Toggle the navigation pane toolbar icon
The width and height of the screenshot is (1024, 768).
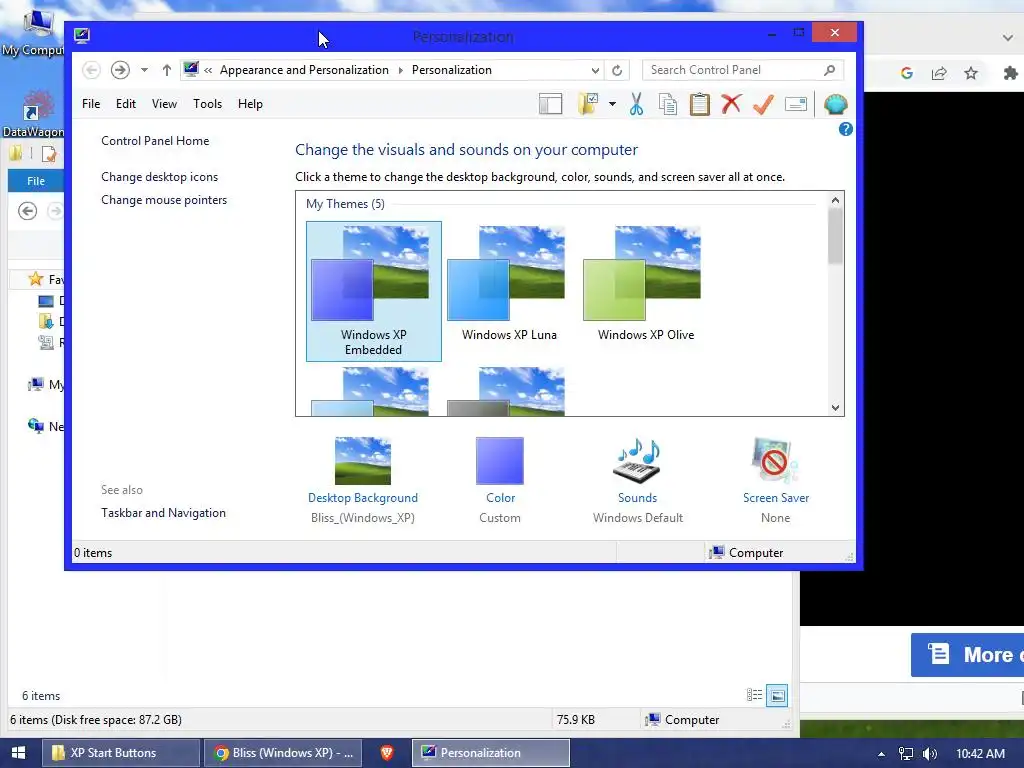coord(551,104)
